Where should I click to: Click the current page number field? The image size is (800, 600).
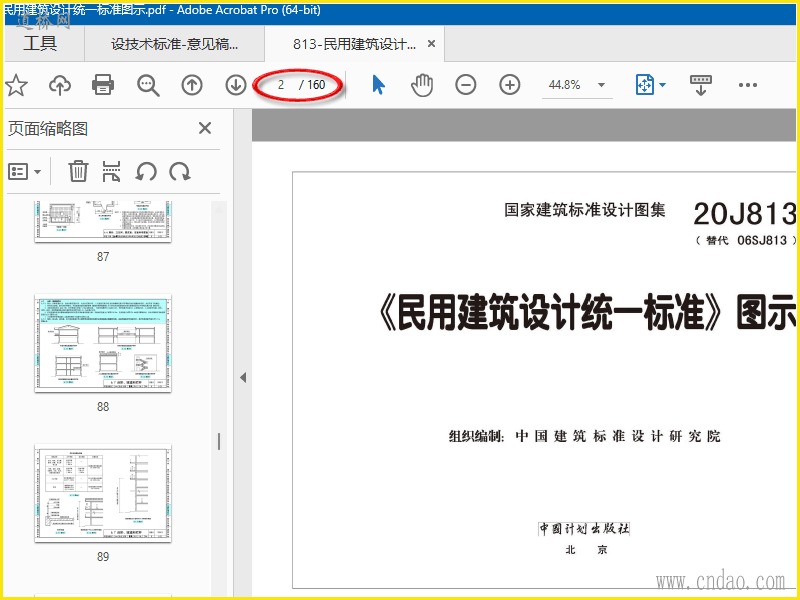click(x=281, y=85)
